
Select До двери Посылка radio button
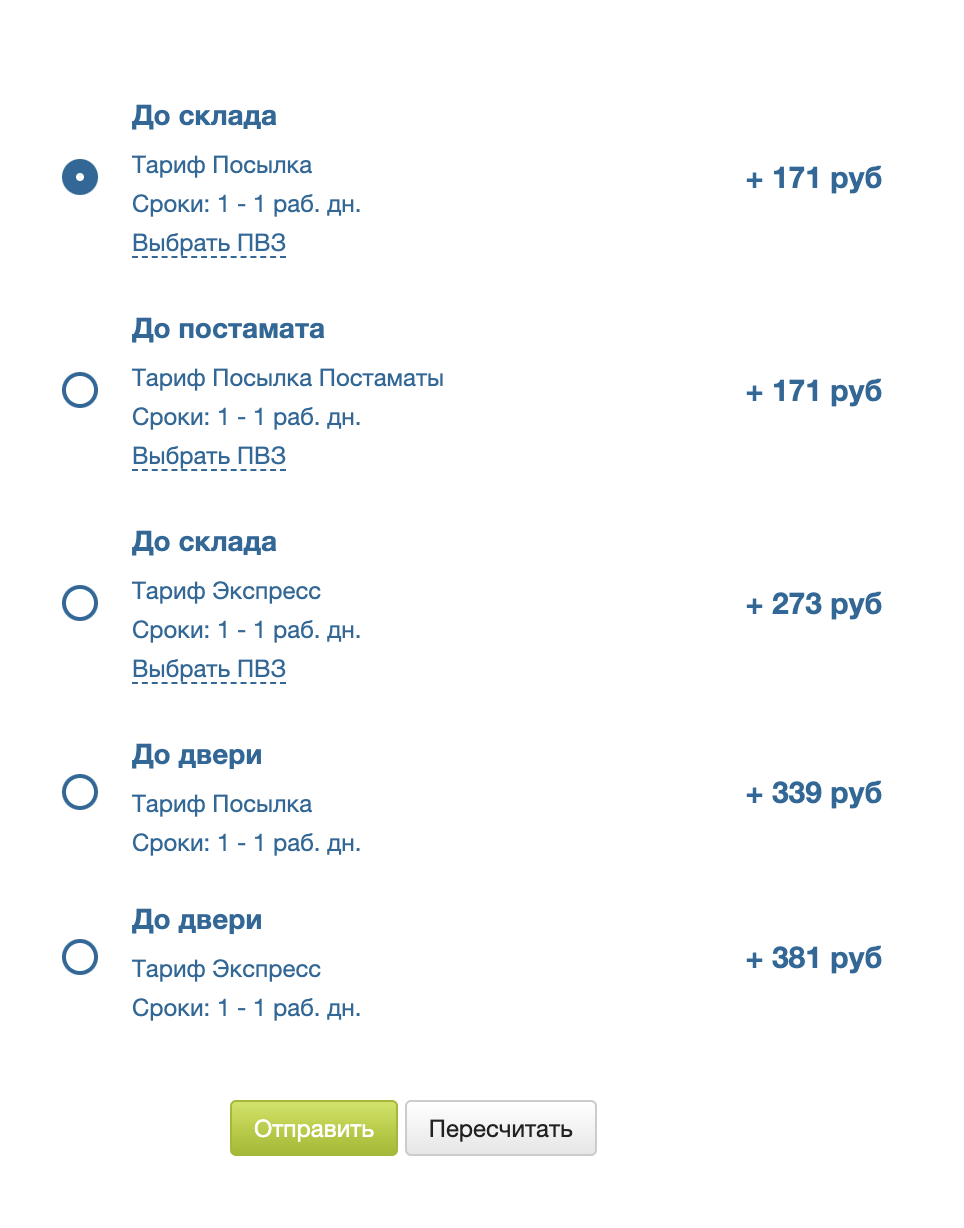click(x=80, y=793)
